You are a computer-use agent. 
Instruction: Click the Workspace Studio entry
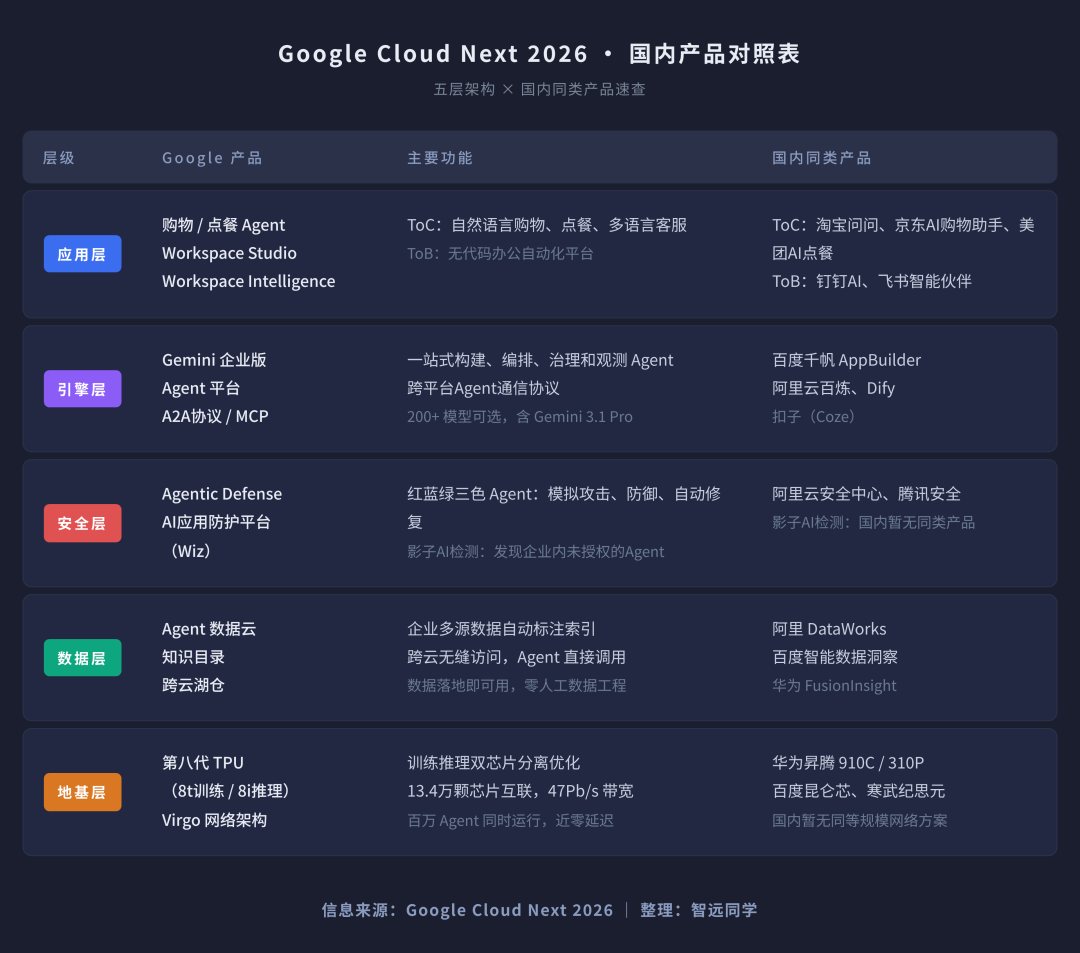[x=229, y=253]
